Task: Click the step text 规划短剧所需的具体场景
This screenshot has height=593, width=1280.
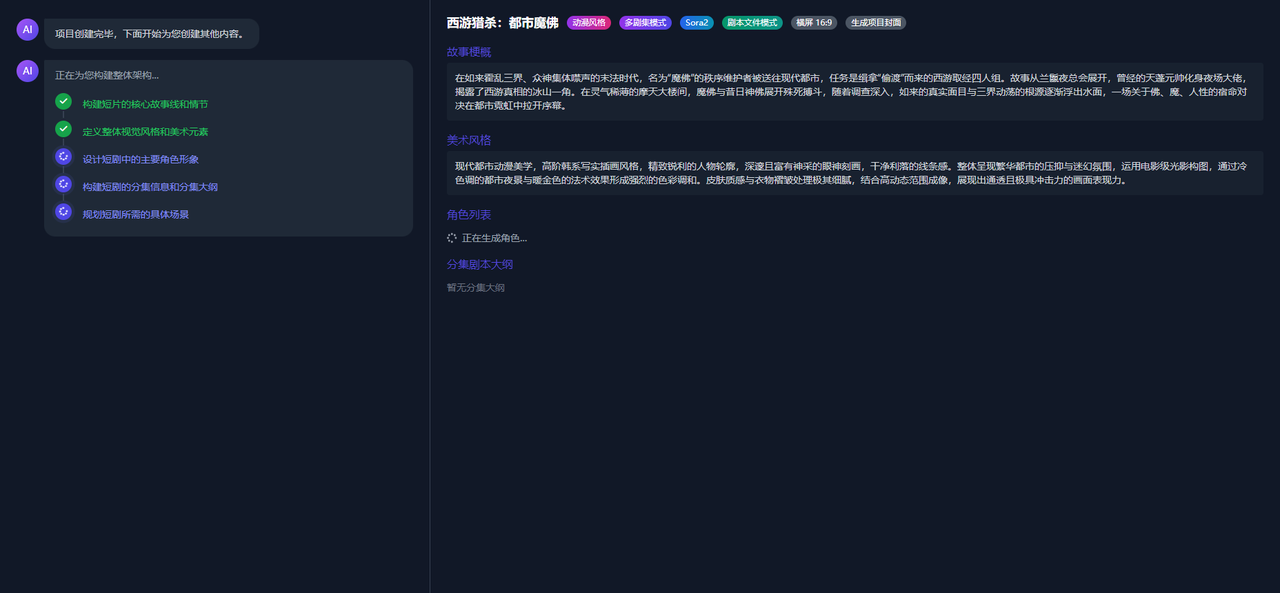Action: [x=135, y=214]
